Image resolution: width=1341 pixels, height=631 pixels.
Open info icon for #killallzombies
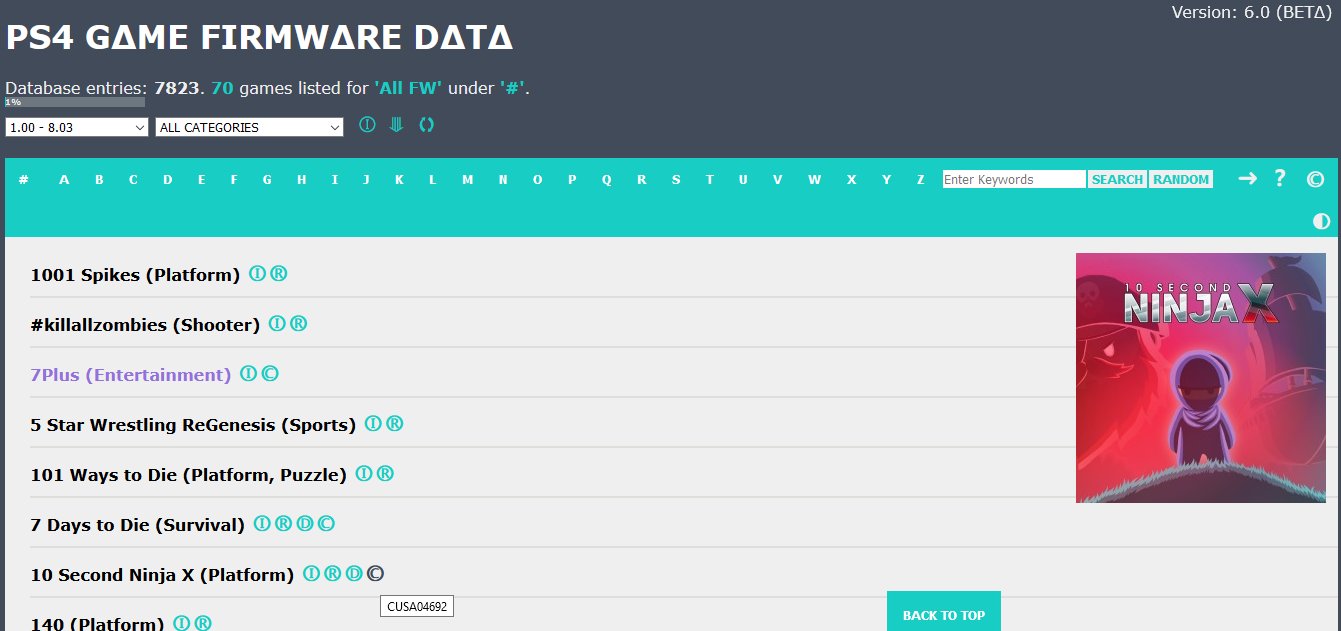(277, 323)
